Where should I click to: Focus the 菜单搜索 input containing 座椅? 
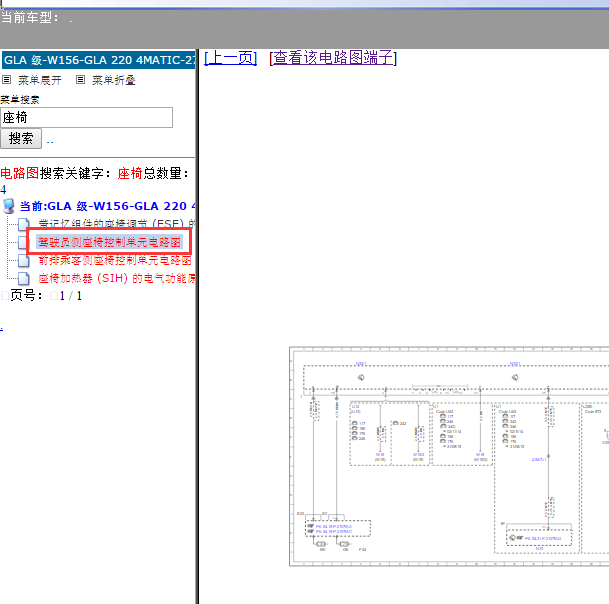point(87,117)
